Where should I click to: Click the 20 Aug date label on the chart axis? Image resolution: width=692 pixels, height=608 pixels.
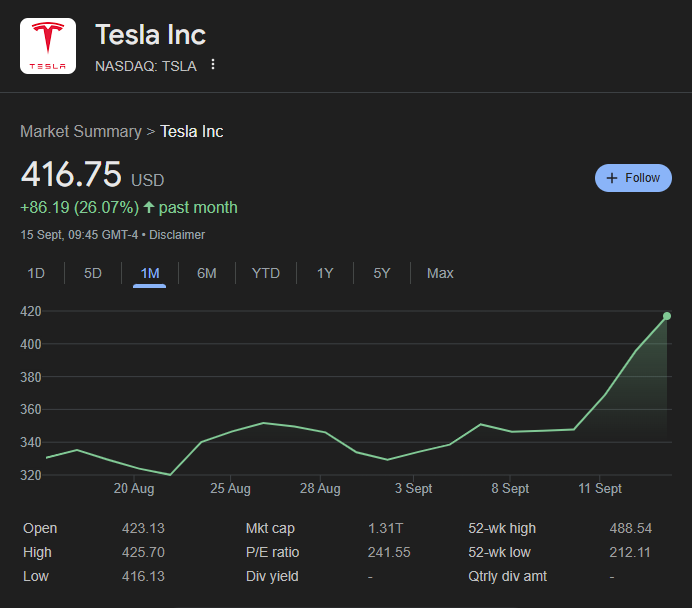point(134,488)
